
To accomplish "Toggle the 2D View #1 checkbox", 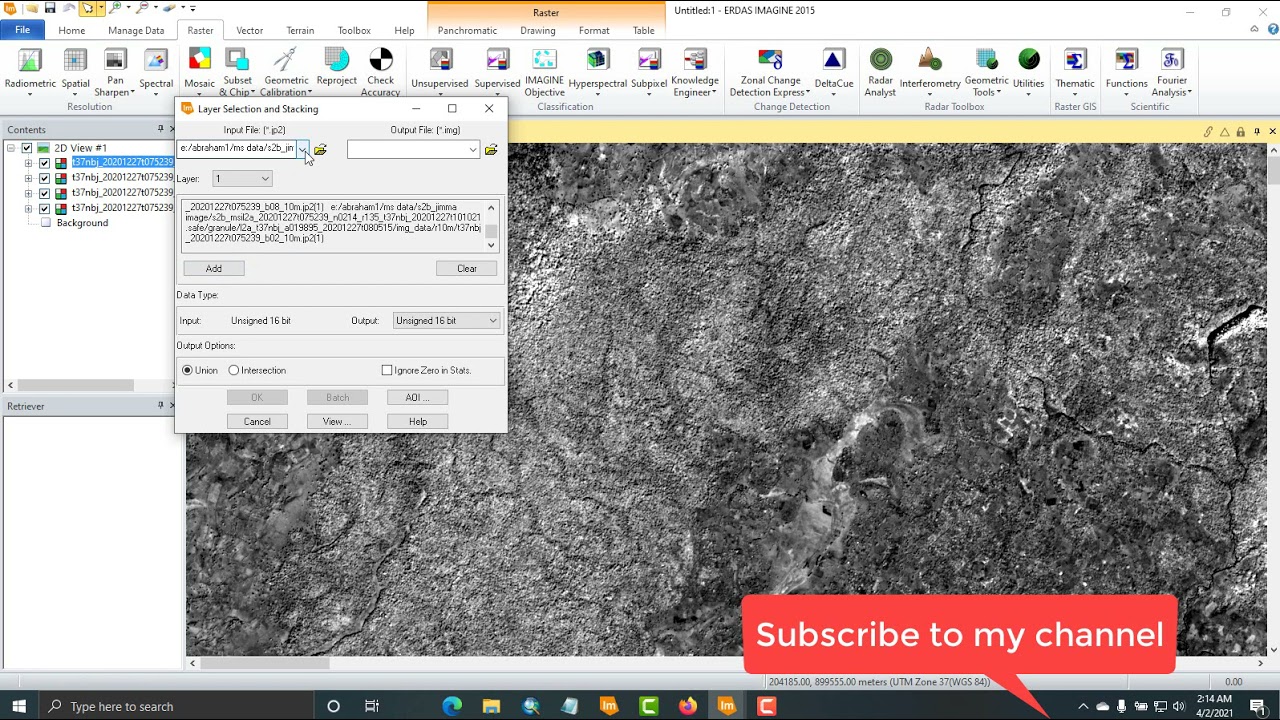I will [x=27, y=148].
